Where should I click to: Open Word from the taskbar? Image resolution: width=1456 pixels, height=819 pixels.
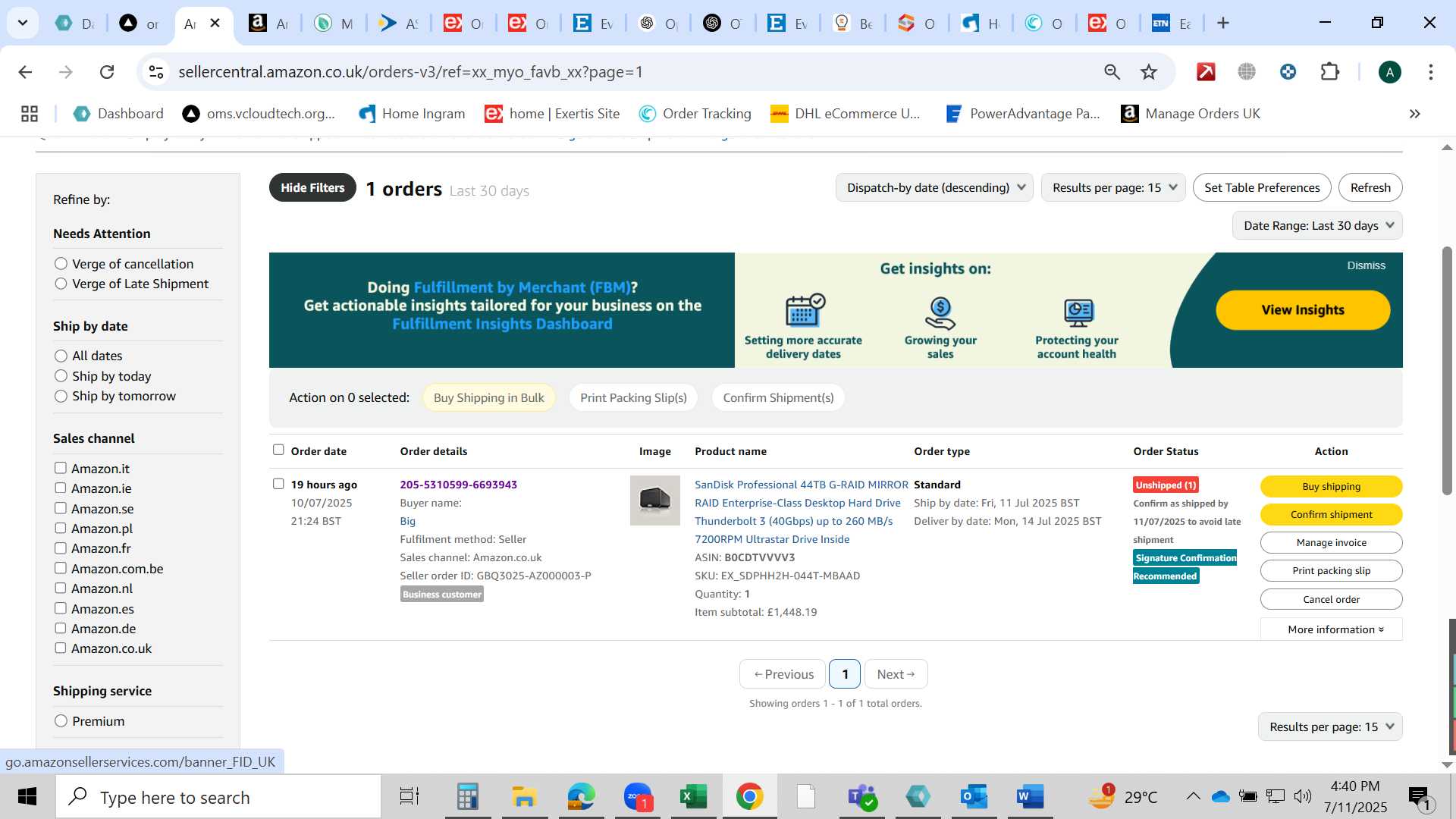pos(1030,797)
